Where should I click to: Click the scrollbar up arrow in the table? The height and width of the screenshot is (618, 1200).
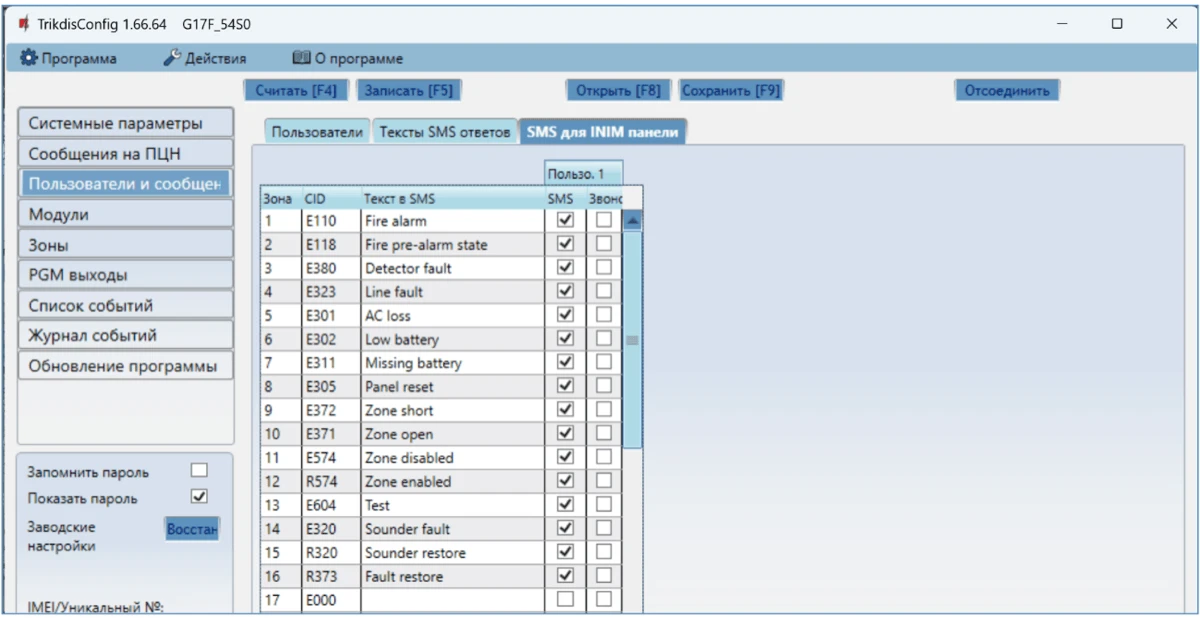tap(632, 221)
